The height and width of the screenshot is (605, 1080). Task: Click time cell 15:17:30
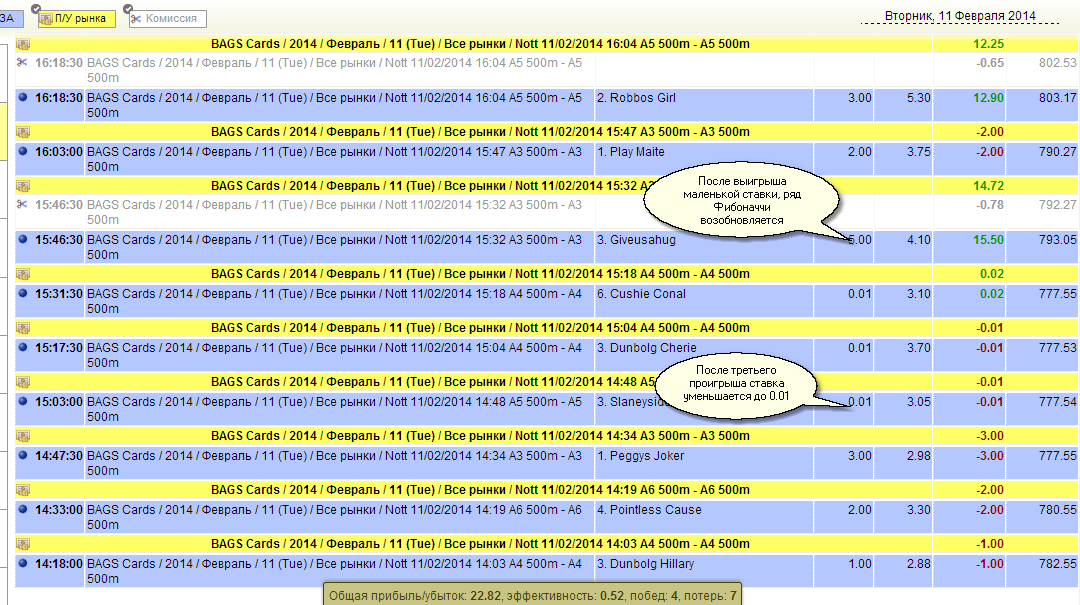(x=59, y=348)
